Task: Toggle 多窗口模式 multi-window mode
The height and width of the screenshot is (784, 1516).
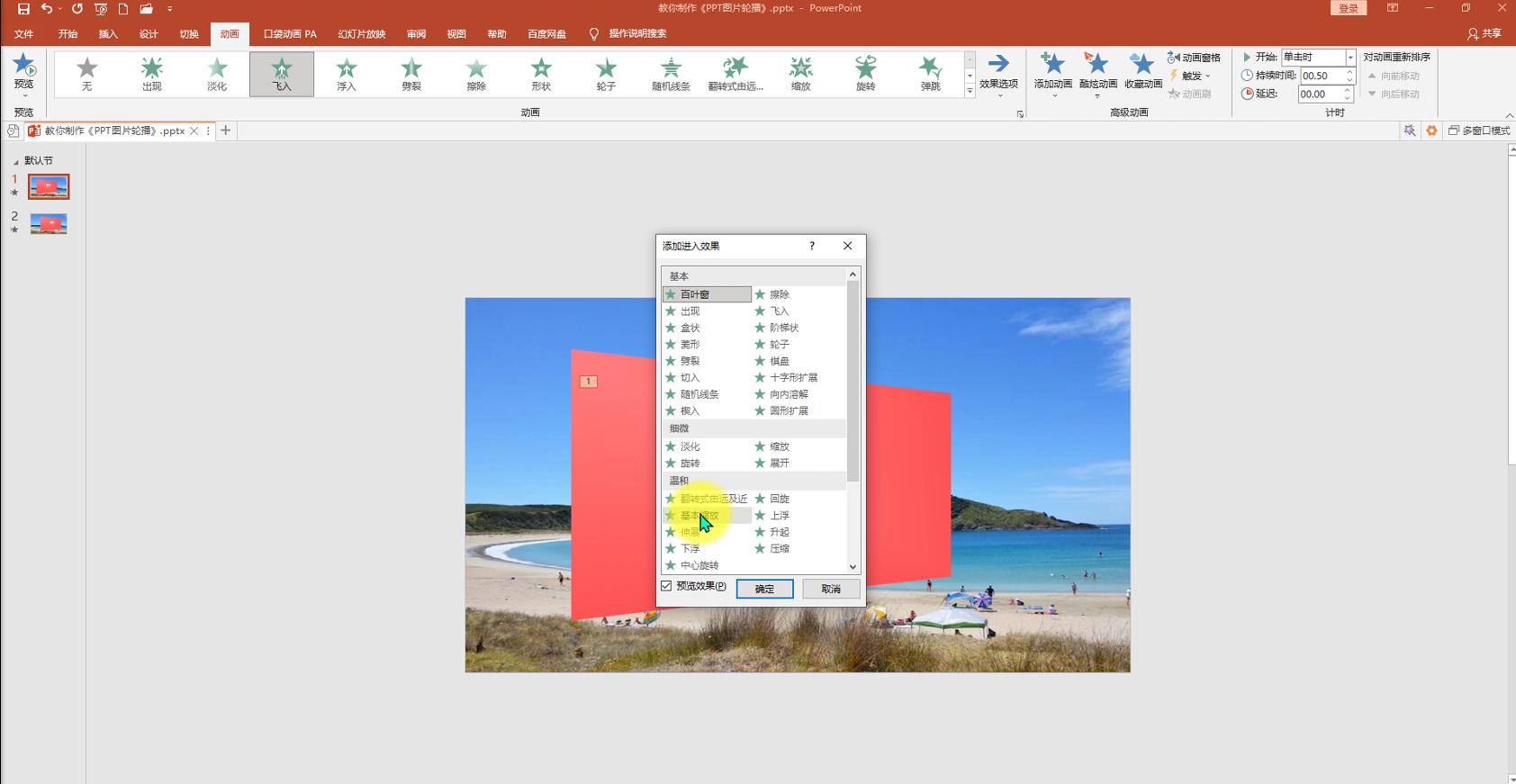Action: point(1478,131)
